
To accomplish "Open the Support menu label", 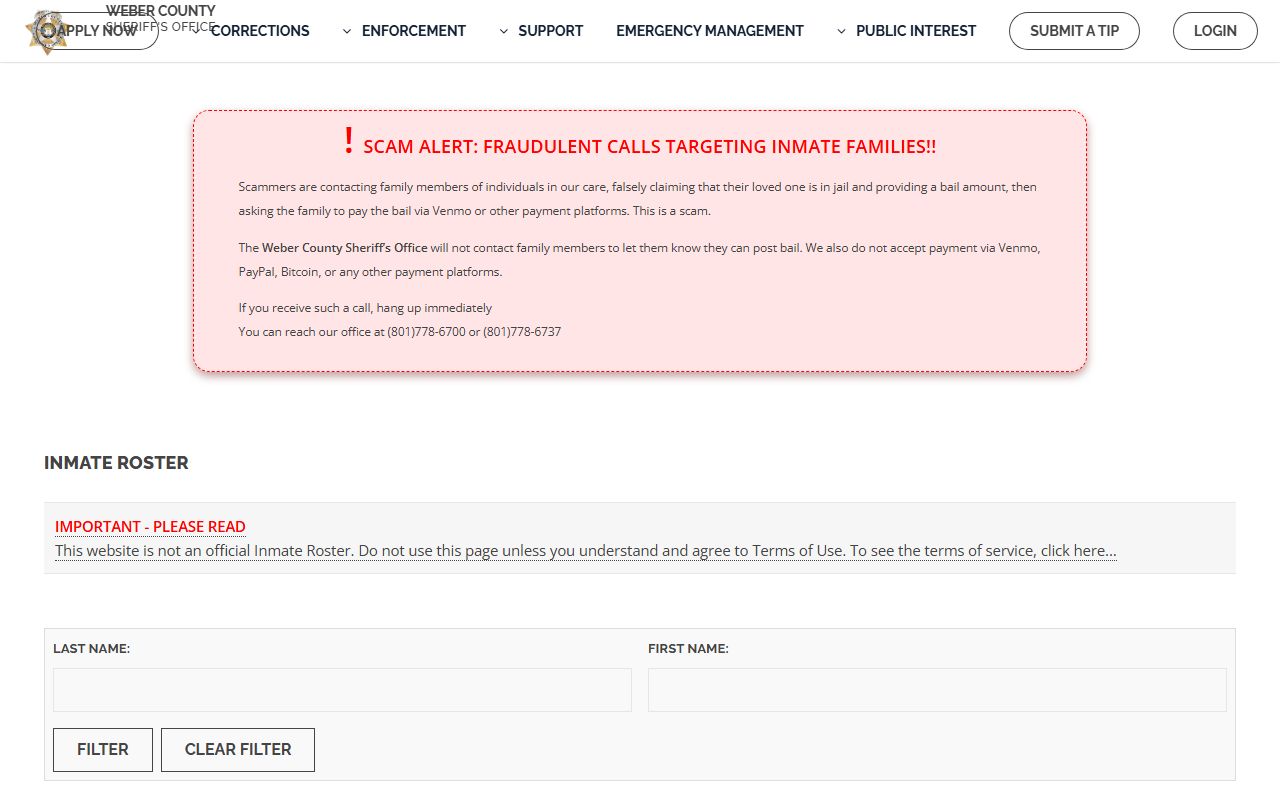I will 551,31.
